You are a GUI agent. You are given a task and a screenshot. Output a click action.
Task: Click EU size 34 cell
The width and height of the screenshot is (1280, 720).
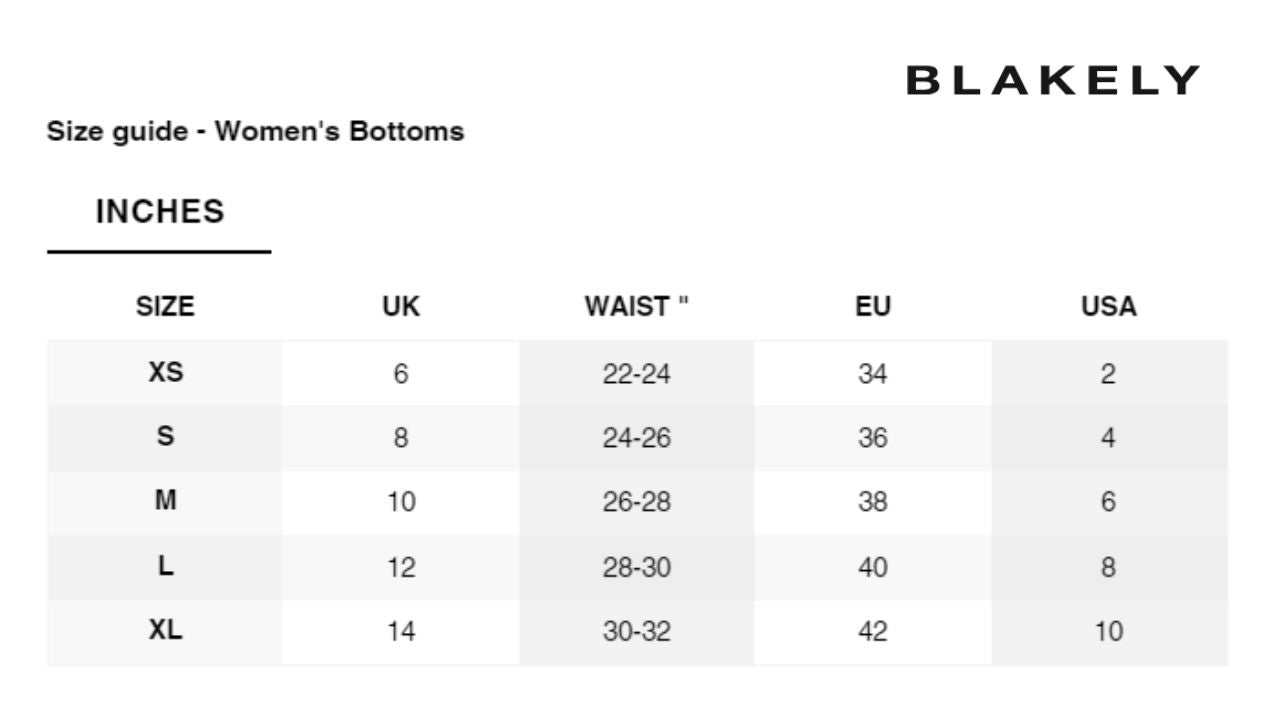(x=873, y=374)
